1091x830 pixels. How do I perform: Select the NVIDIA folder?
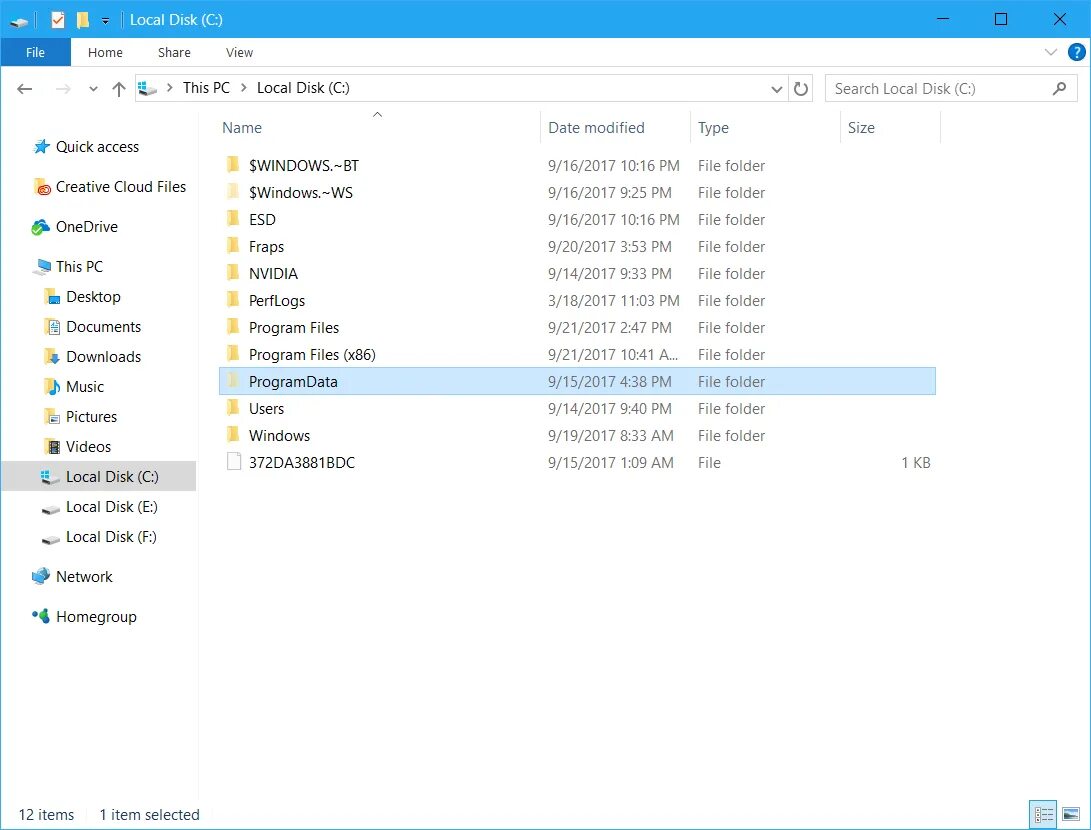click(x=578, y=274)
